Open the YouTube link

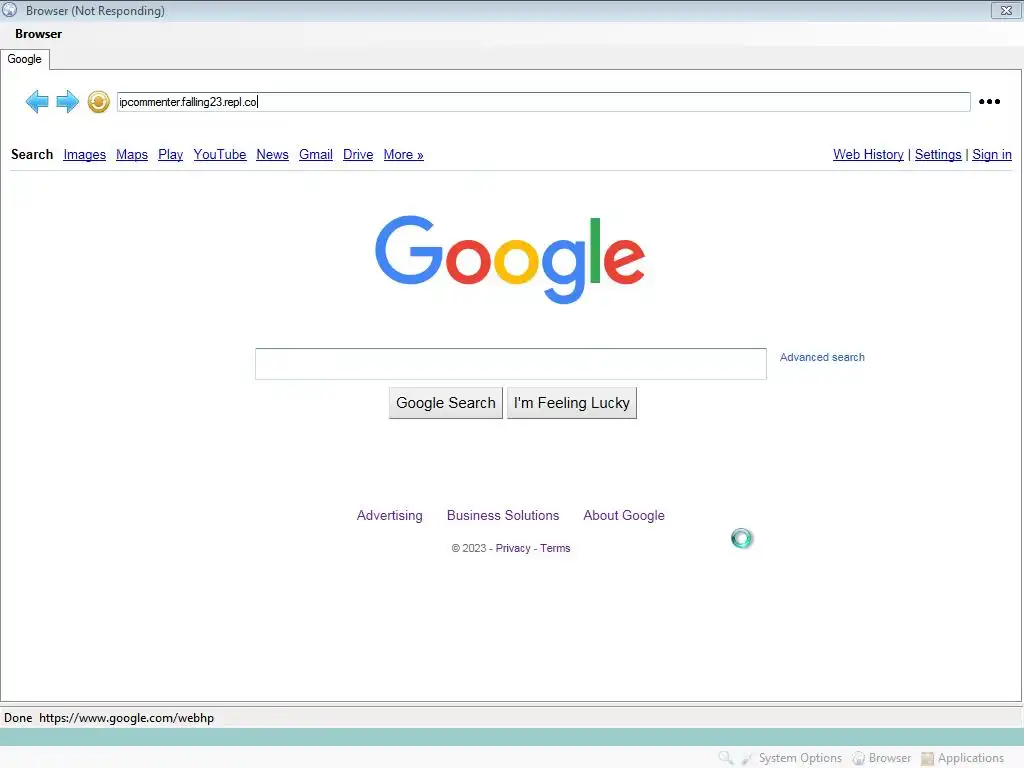click(x=219, y=155)
